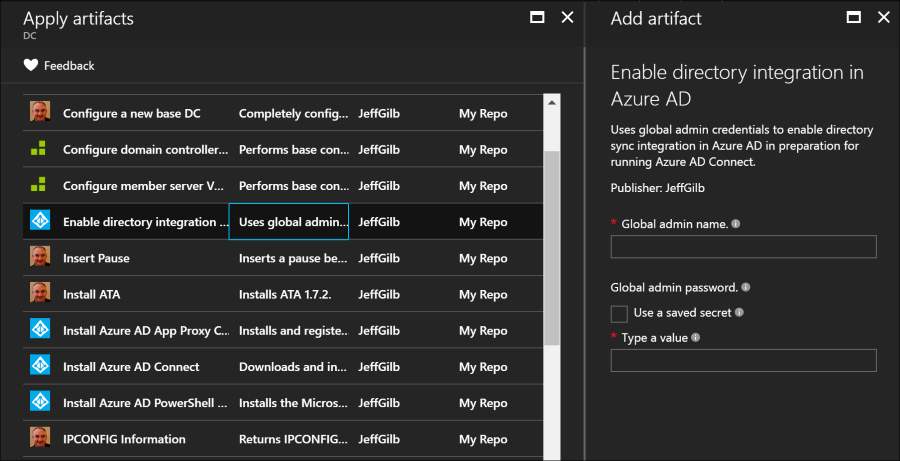Click info icon beside Use a saved secret
This screenshot has height=461, width=900.
tap(739, 312)
